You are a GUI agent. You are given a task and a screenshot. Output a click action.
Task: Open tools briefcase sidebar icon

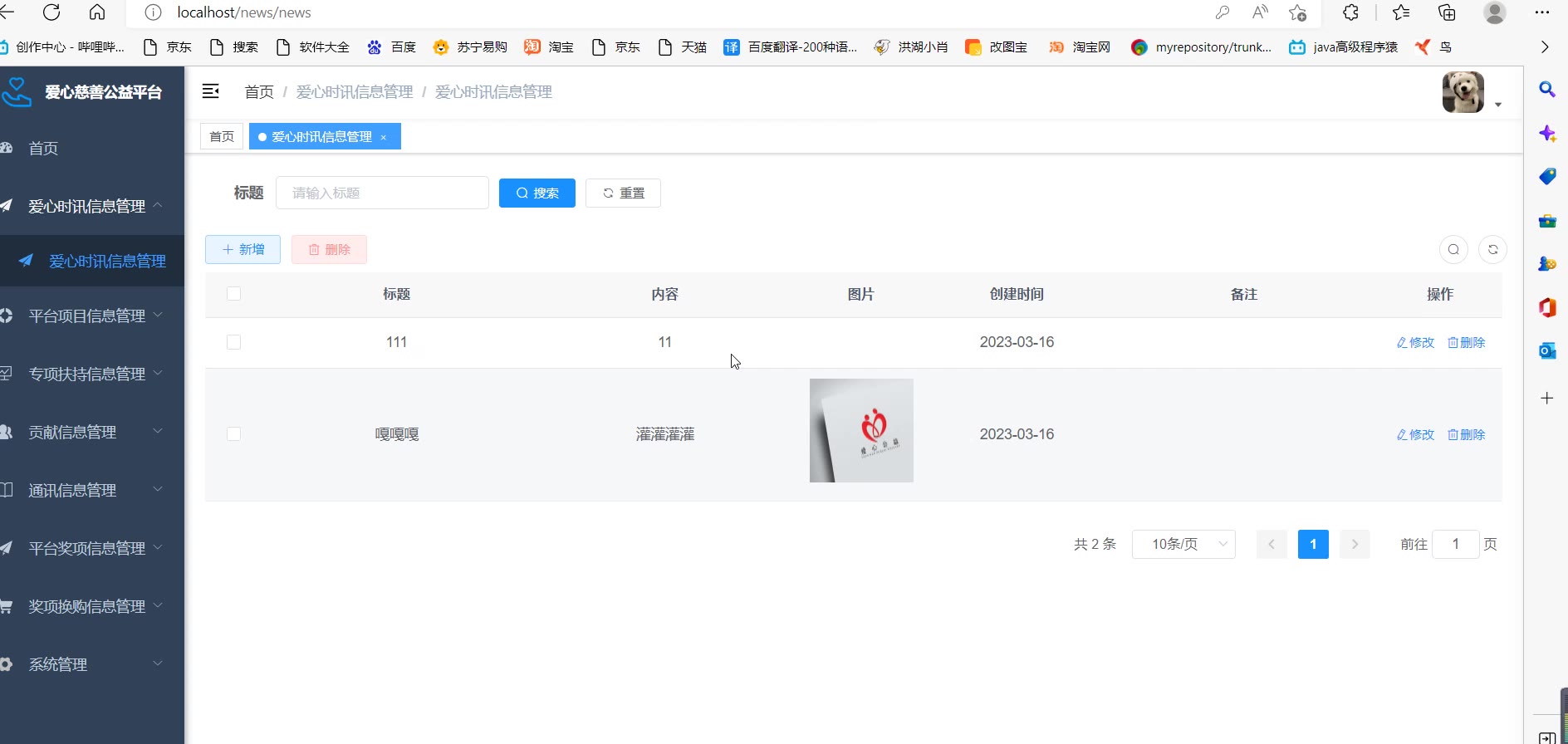tap(1546, 220)
